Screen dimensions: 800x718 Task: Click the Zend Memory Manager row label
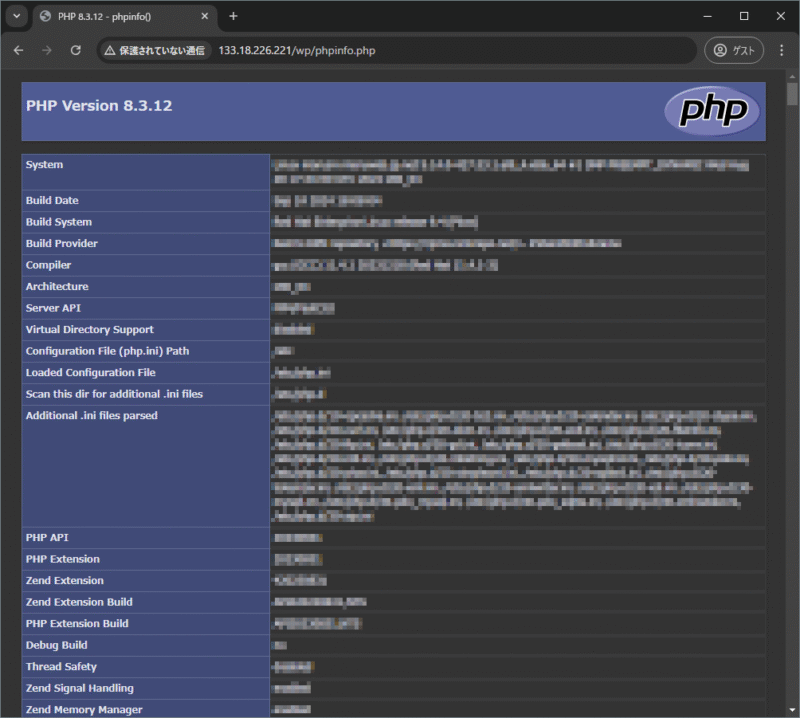point(84,709)
